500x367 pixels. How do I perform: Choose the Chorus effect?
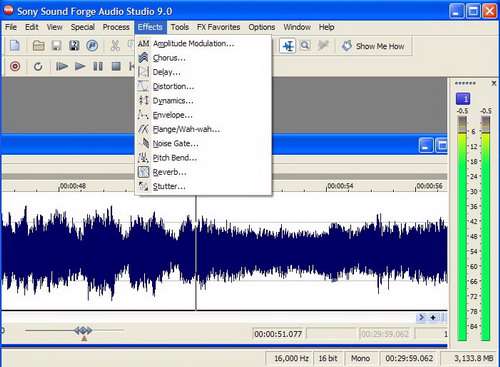coord(203,58)
